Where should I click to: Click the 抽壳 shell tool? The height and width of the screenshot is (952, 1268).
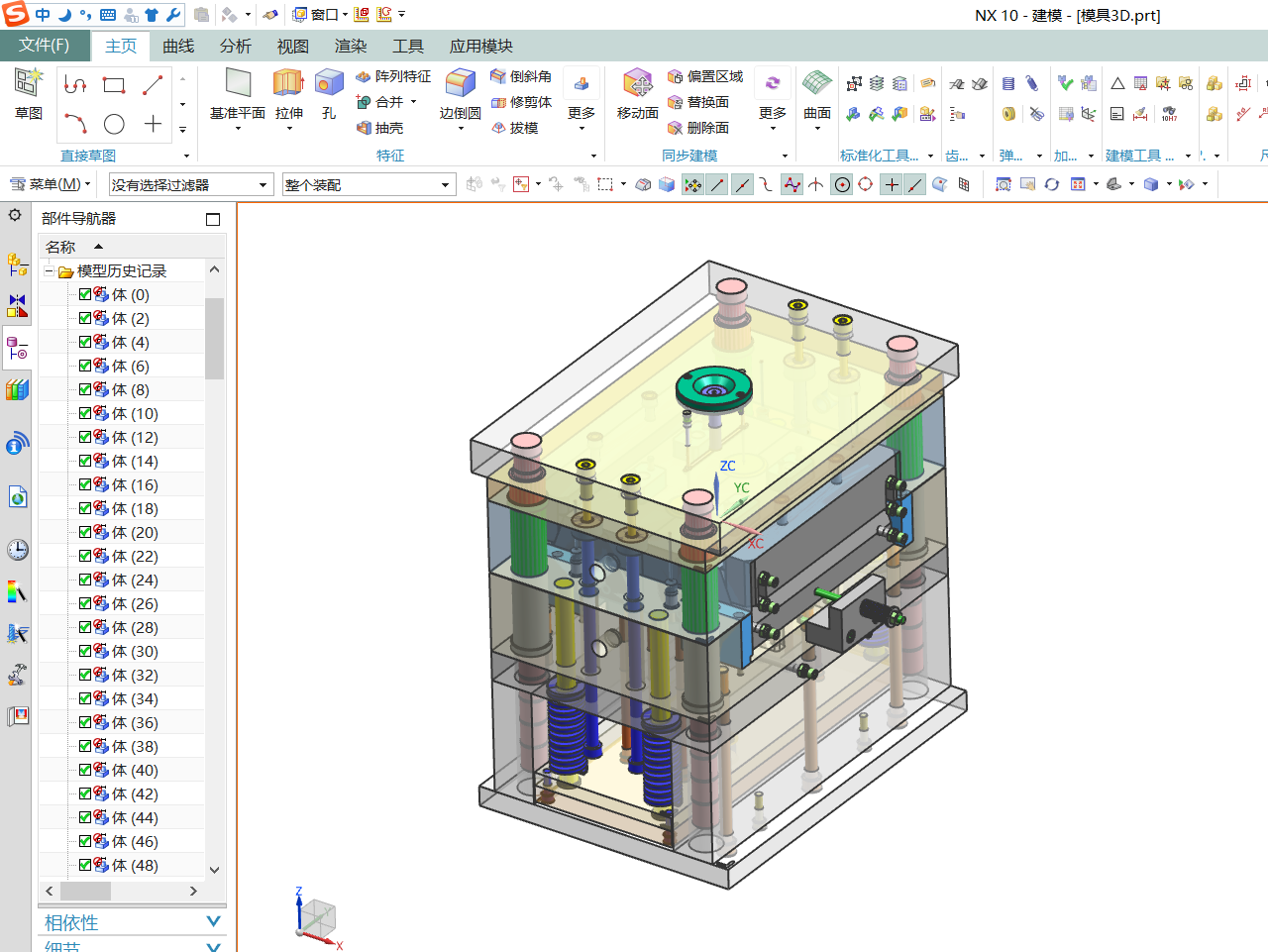379,128
